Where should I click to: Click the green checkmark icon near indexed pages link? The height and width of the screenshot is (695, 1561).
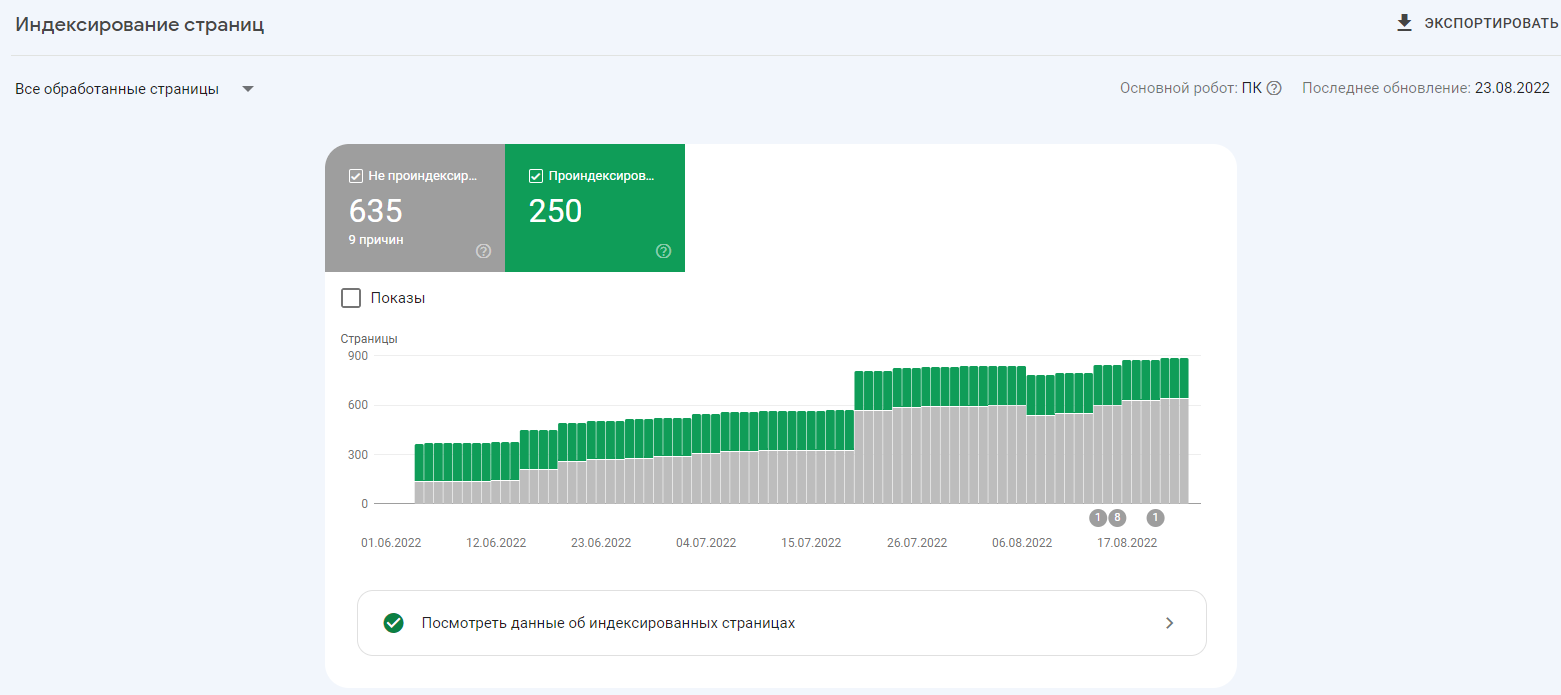395,622
